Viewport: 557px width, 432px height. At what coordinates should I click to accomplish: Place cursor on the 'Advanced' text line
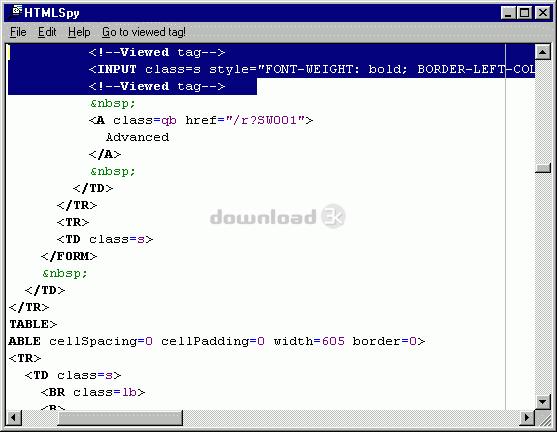137,137
